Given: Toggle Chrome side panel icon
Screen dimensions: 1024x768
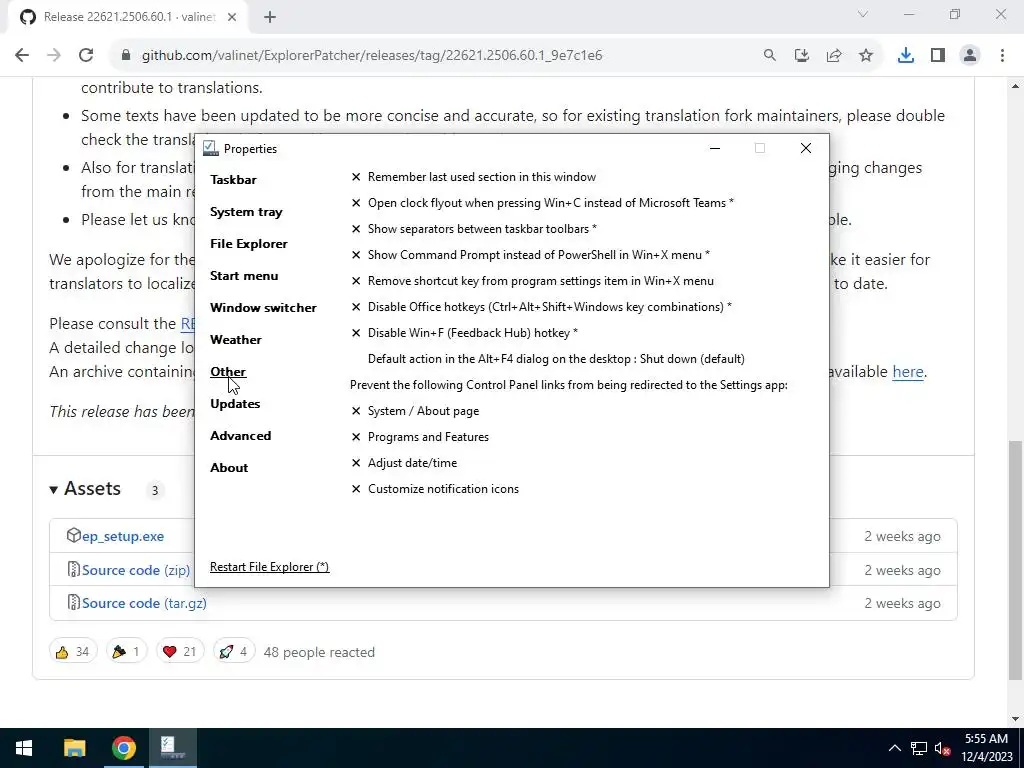Looking at the screenshot, I should click(x=938, y=56).
